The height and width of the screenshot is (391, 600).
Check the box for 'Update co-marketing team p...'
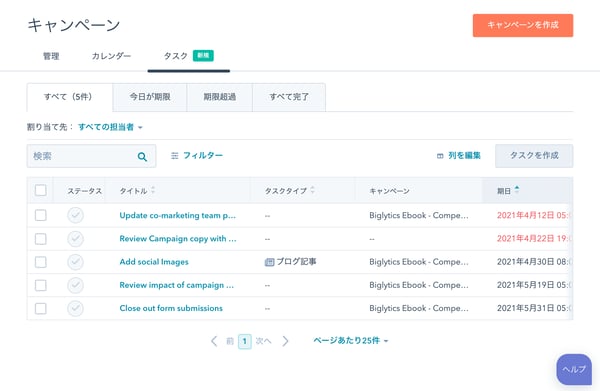(41, 215)
